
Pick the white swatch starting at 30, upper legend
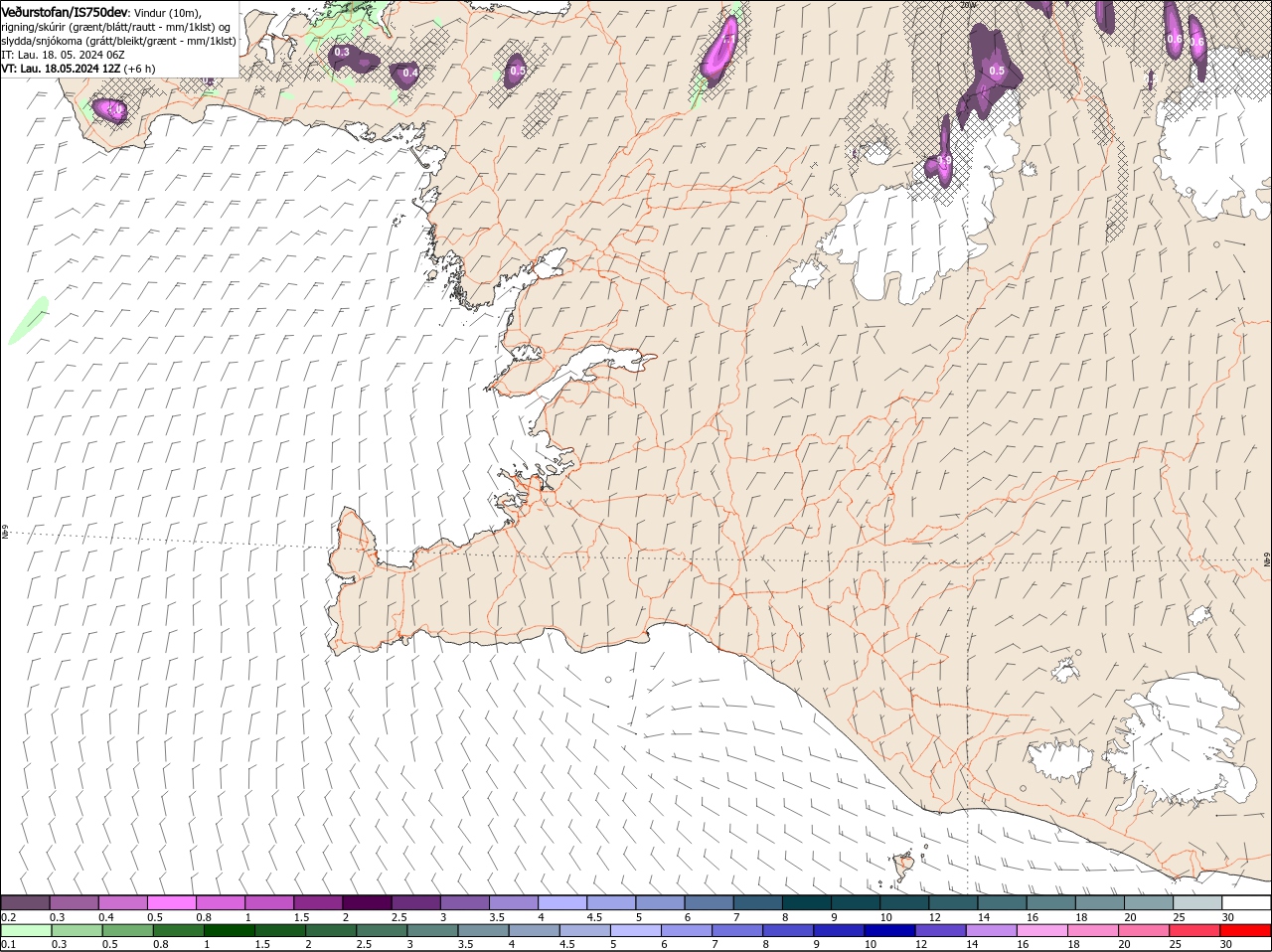point(1246,902)
